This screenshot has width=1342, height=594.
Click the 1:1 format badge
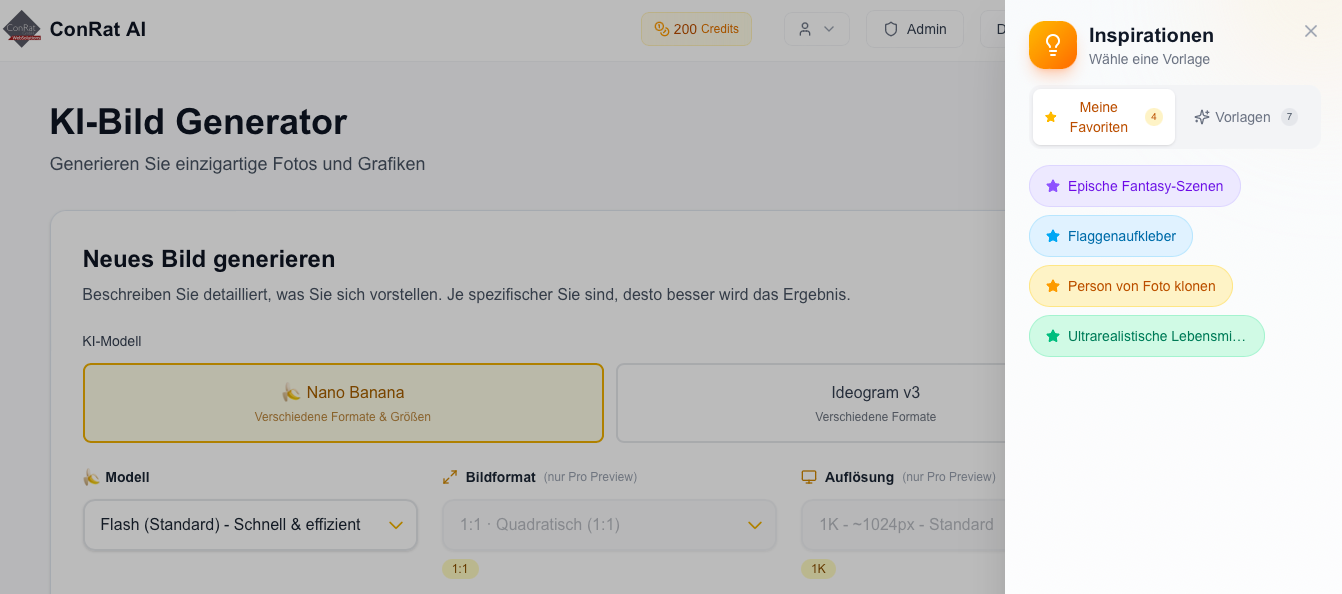tap(460, 569)
